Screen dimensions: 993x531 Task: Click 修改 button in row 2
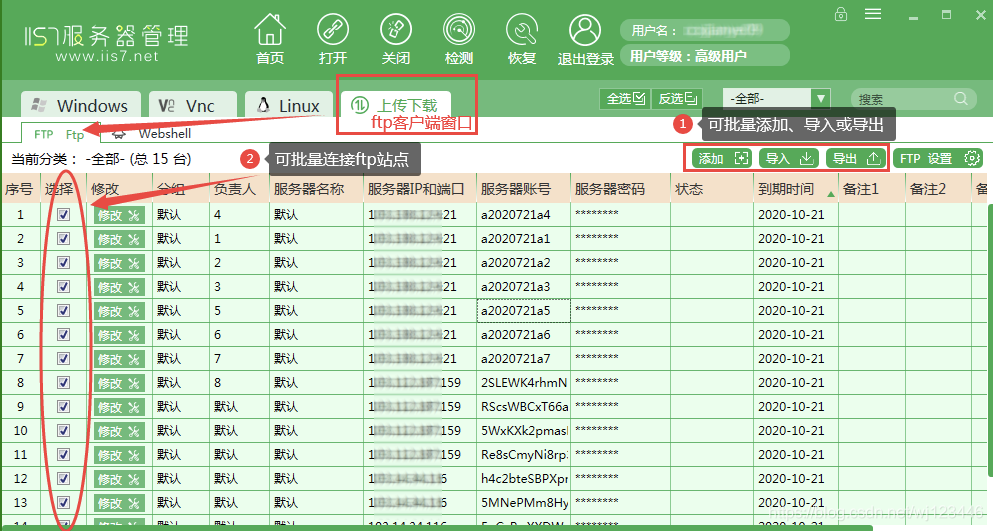click(x=119, y=240)
